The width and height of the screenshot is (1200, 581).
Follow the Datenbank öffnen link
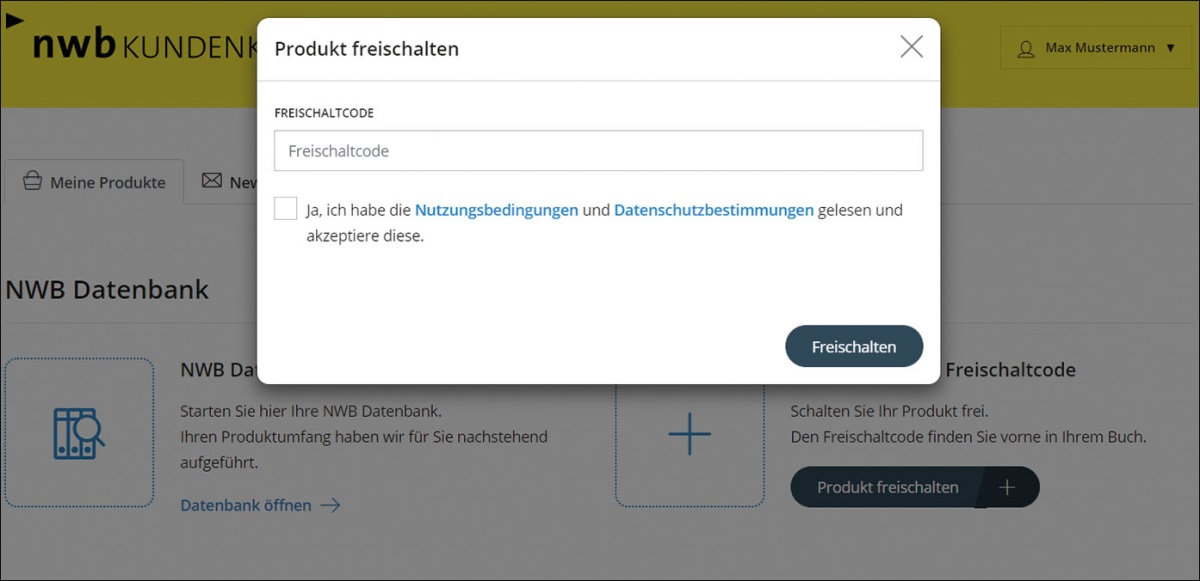[246, 505]
